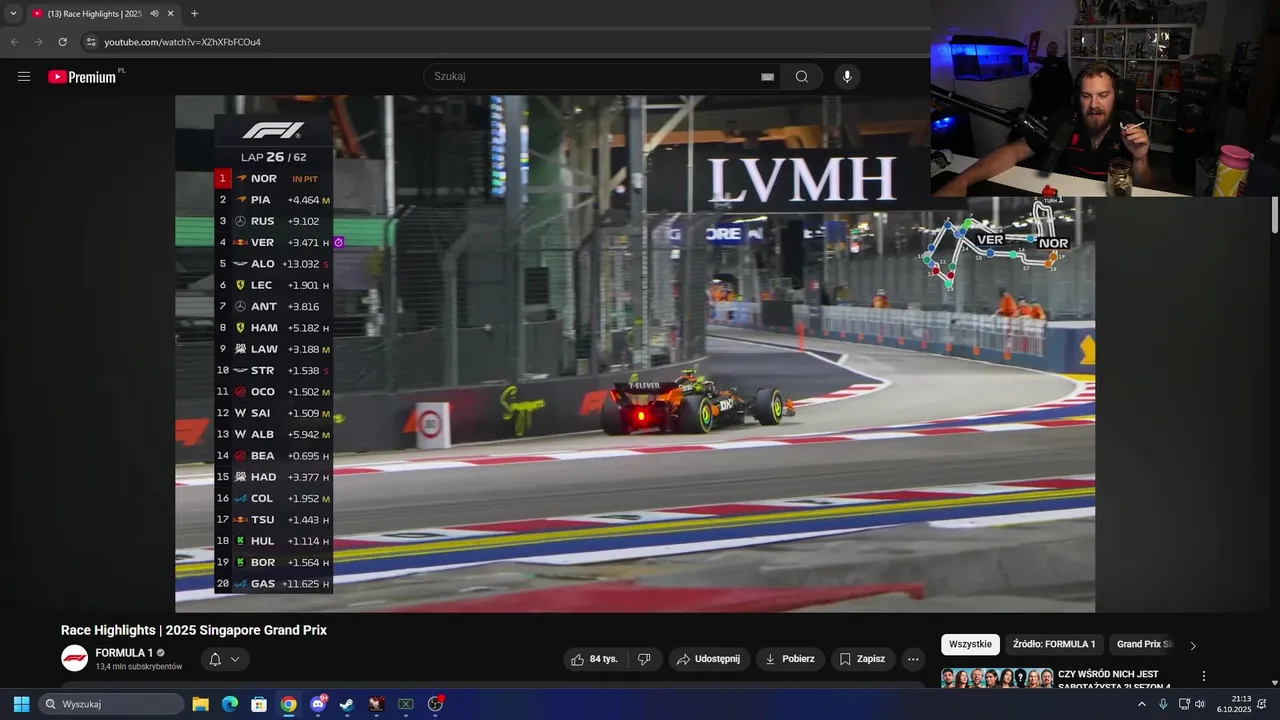Open Microsoft Store from taskbar
Image resolution: width=1280 pixels, height=720 pixels.
(259, 704)
